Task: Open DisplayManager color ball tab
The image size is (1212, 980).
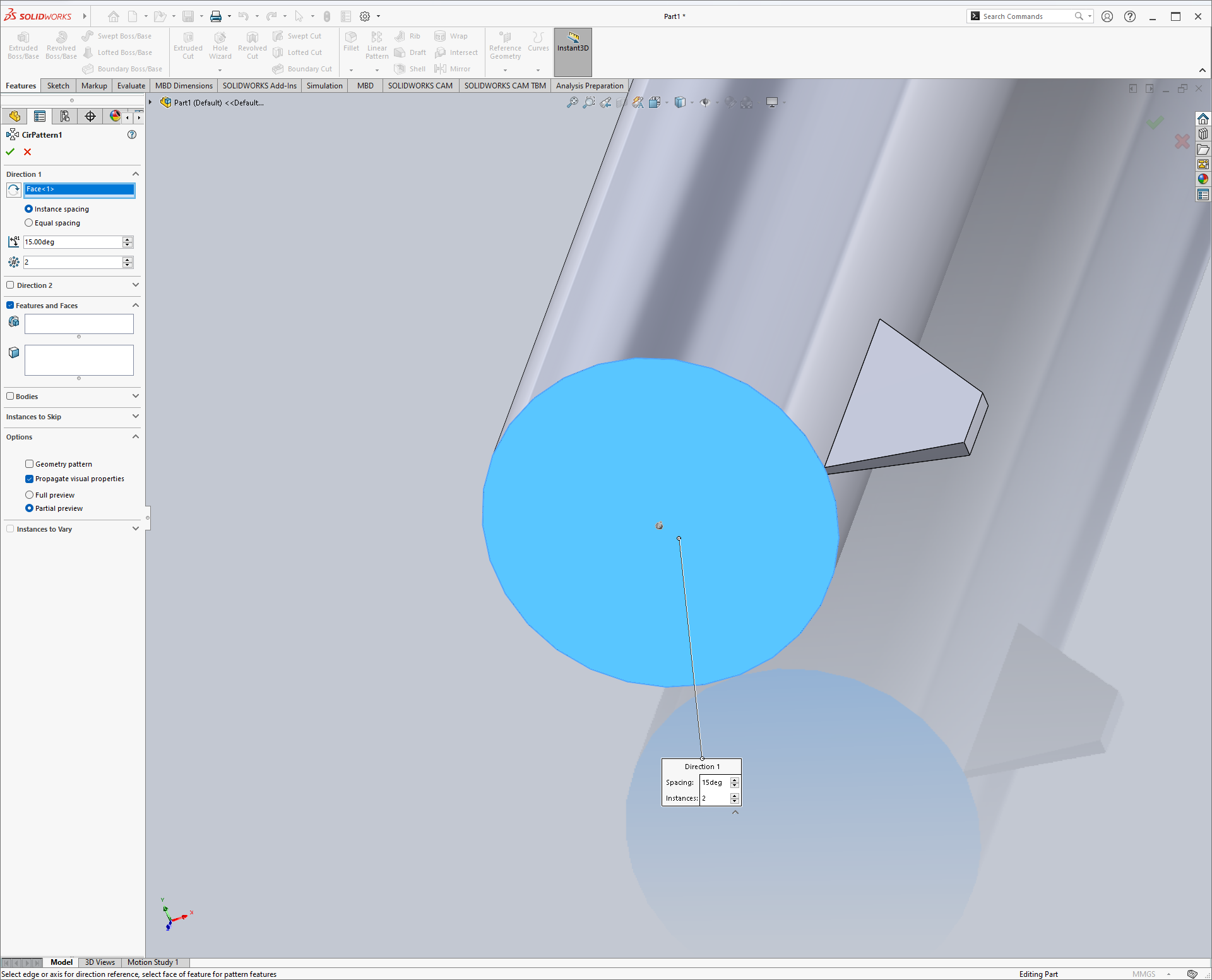Action: pos(115,116)
